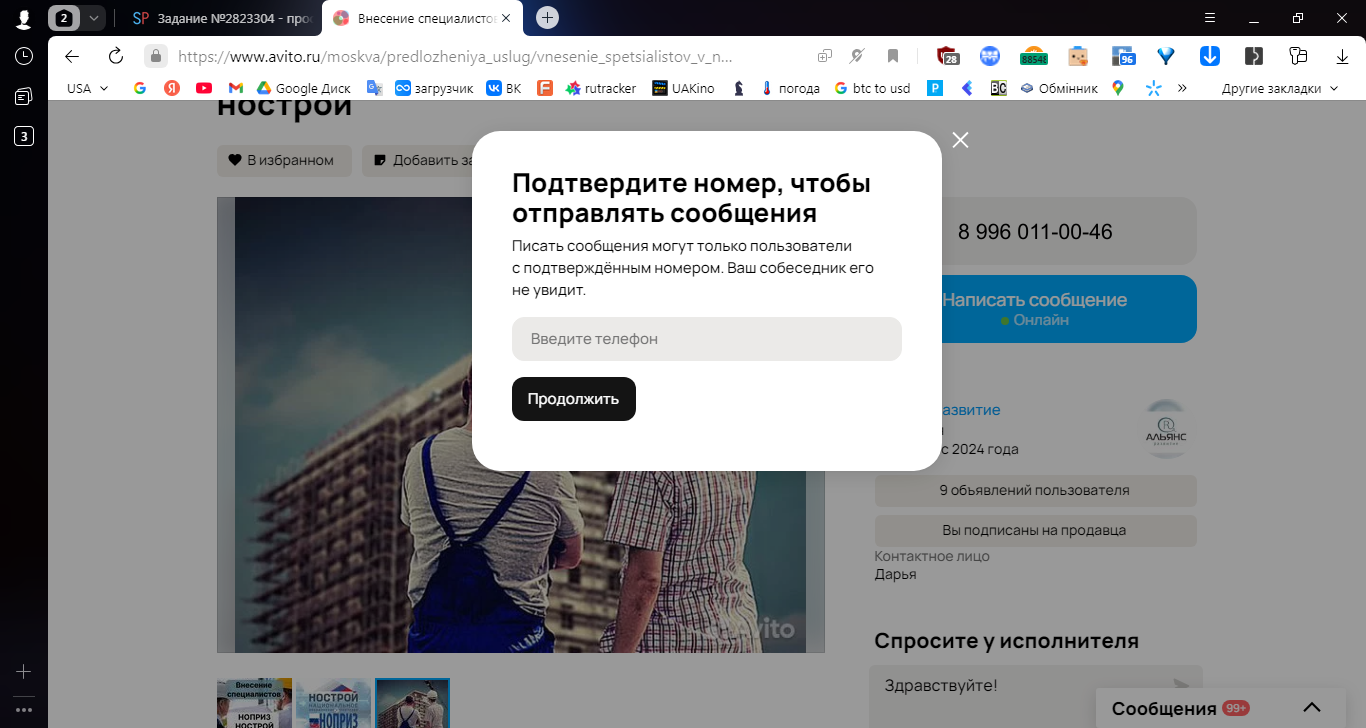This screenshot has width=1366, height=728.
Task: Click the 'Добавить за...' note button
Action: point(417,160)
